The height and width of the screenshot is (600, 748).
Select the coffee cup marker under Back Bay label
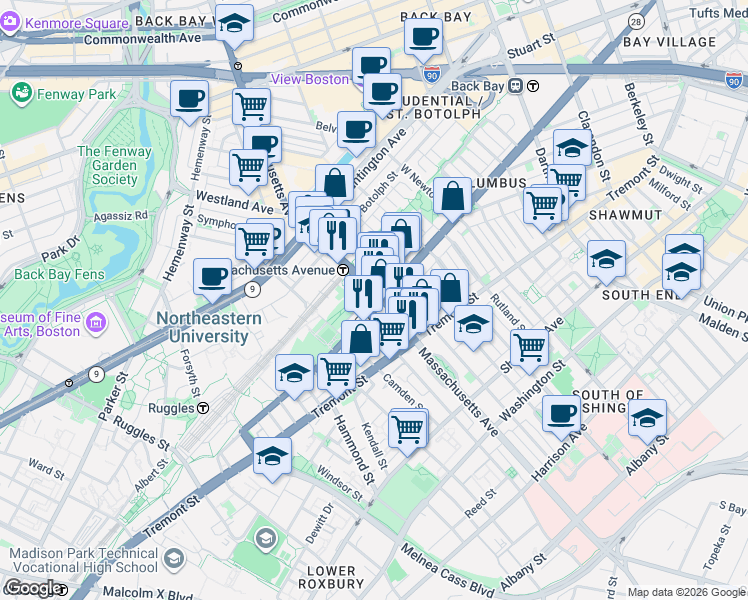pos(423,37)
